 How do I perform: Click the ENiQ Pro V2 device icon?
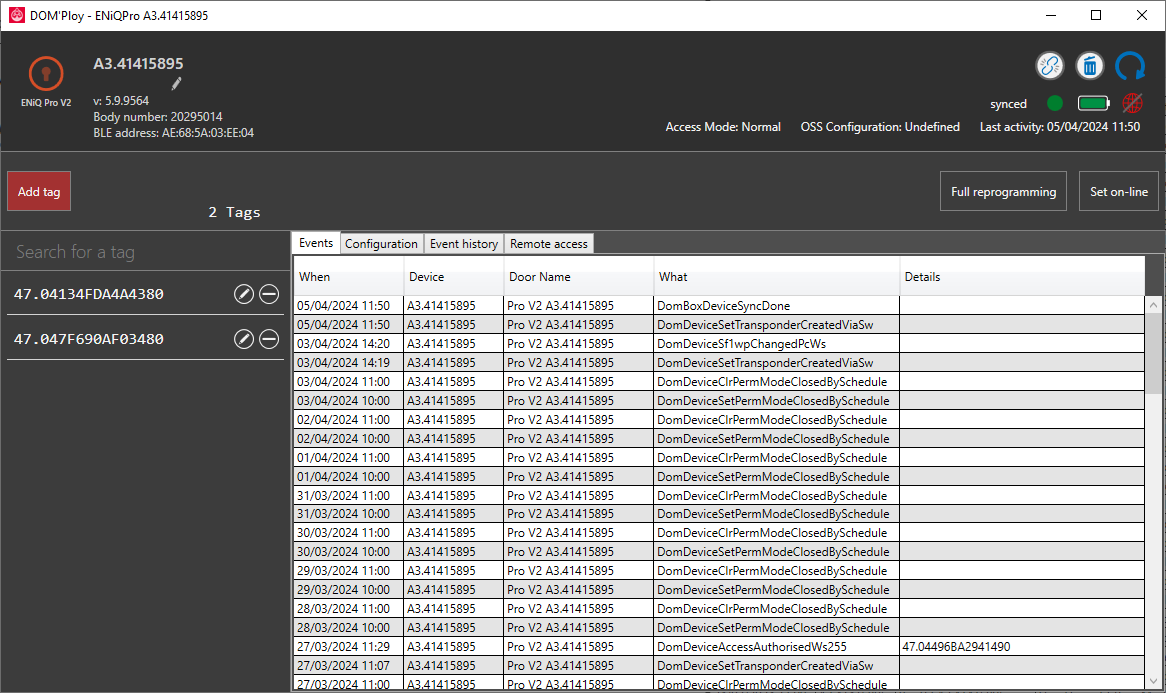pyautogui.click(x=46, y=74)
